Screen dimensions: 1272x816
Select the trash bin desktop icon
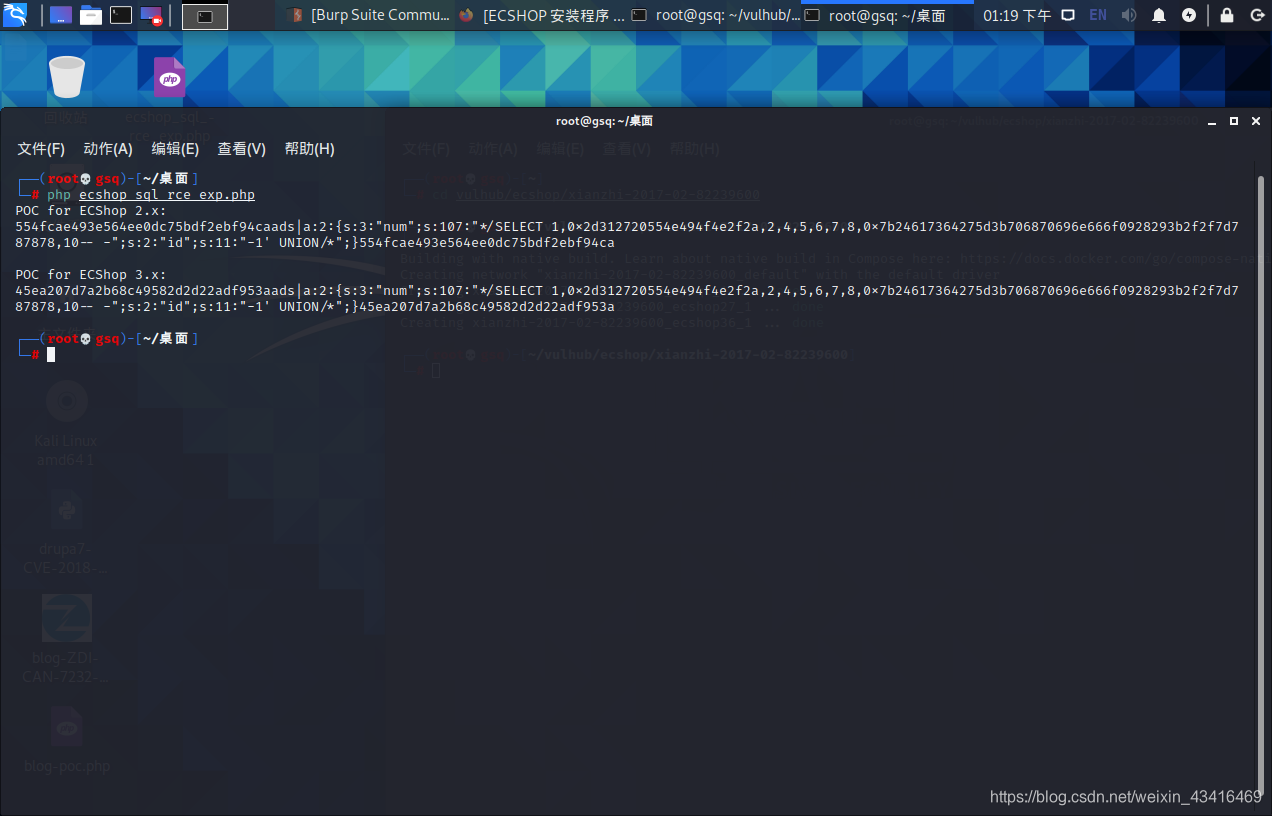pos(67,78)
